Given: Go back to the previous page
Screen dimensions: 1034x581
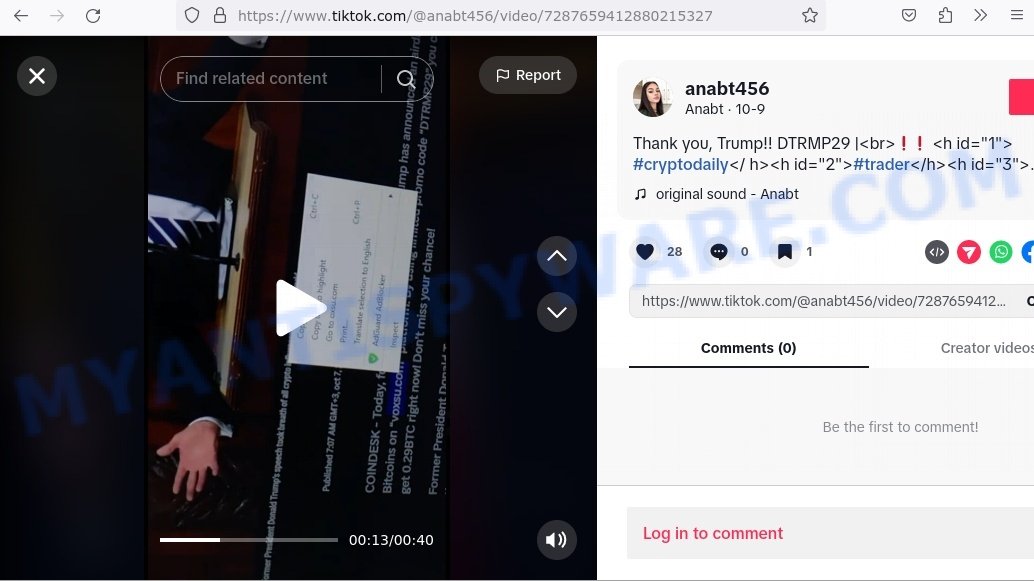Looking at the screenshot, I should click(21, 16).
